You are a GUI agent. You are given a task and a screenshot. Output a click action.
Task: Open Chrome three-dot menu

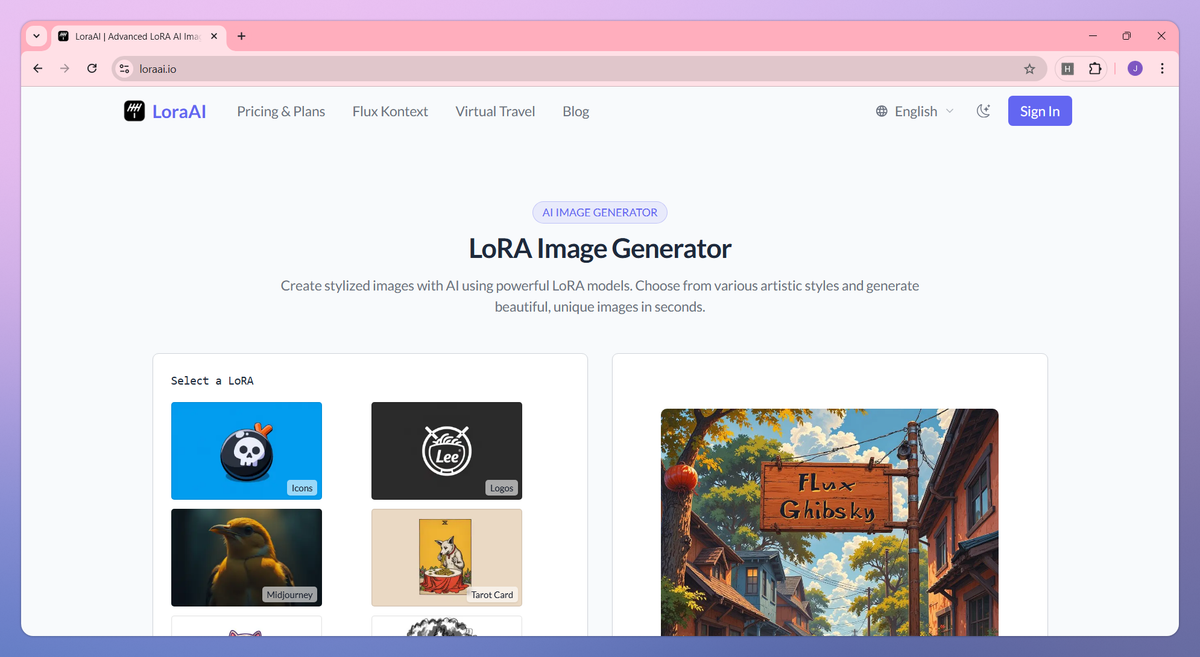(1162, 69)
